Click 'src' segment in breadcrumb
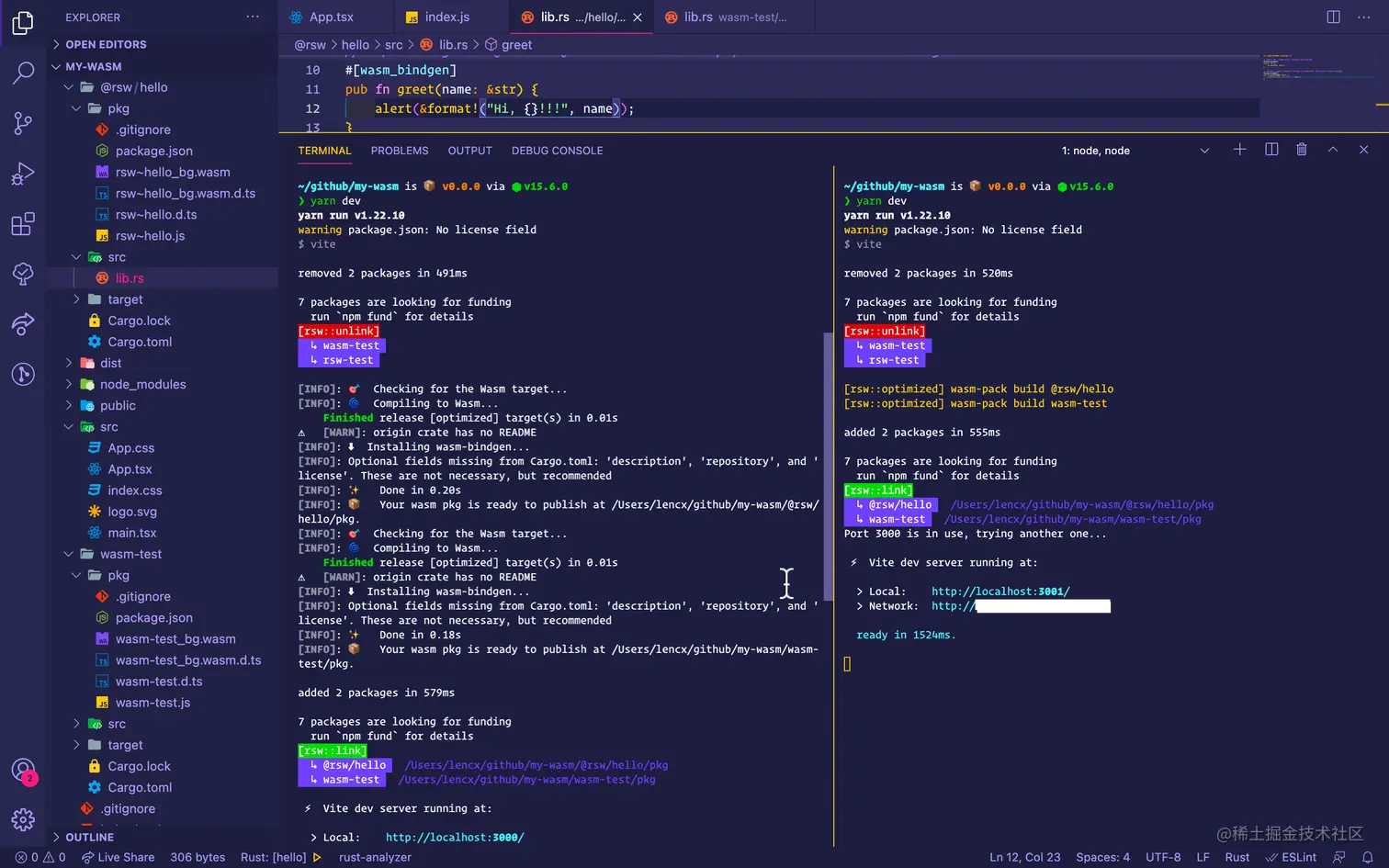Screen dimensions: 1389x868 click(x=393, y=45)
